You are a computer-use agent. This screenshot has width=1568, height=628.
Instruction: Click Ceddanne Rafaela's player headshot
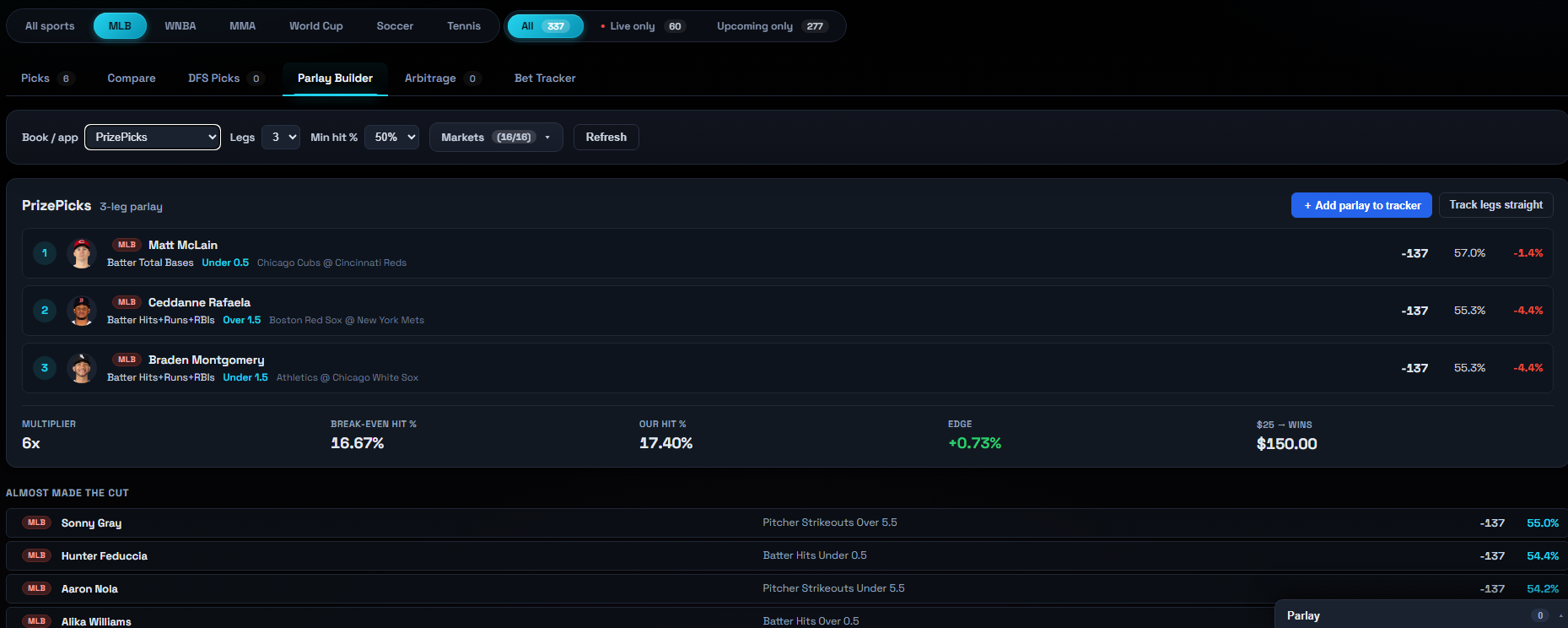[x=82, y=311]
